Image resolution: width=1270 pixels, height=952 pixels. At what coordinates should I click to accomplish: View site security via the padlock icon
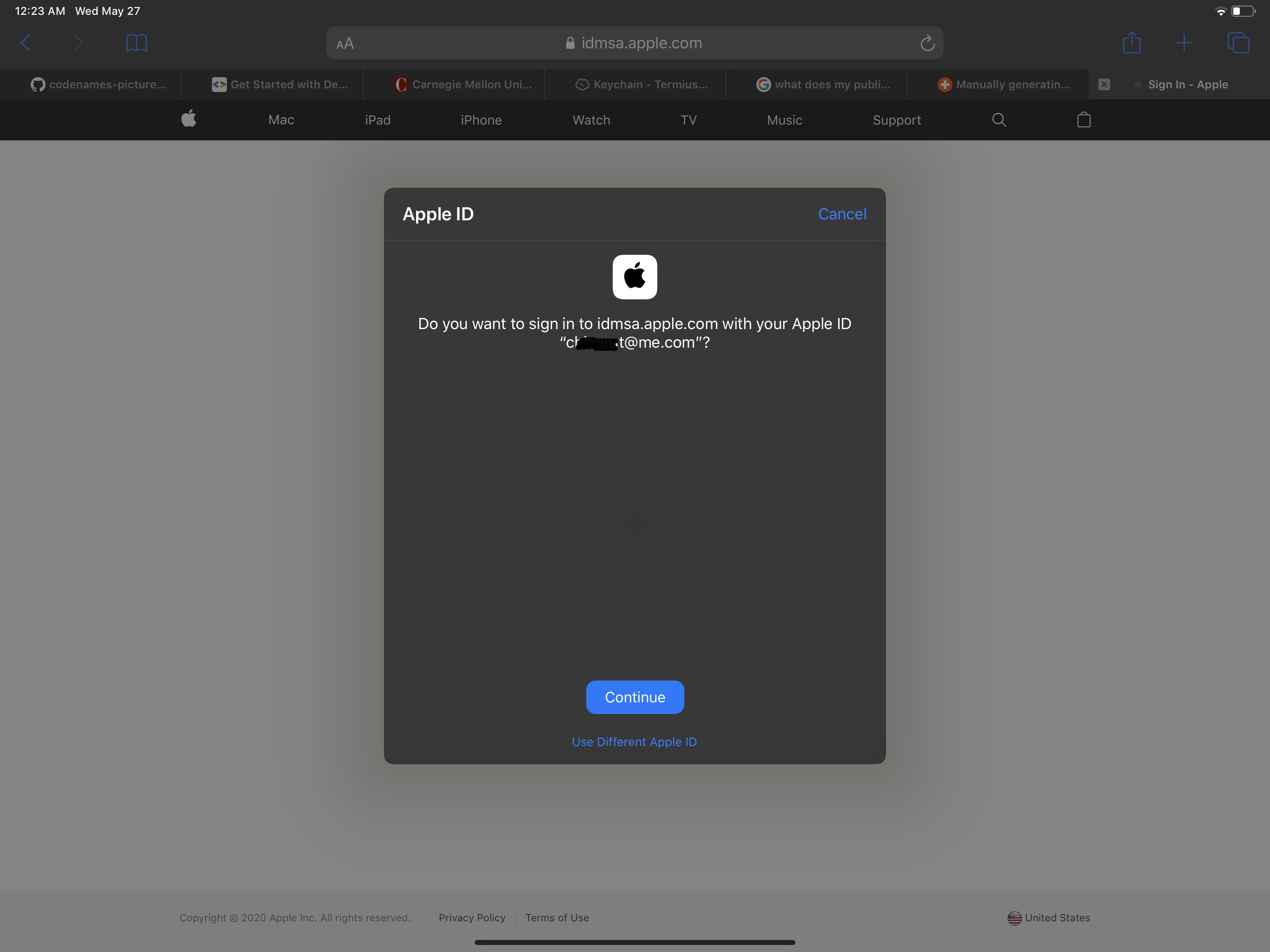click(x=569, y=43)
